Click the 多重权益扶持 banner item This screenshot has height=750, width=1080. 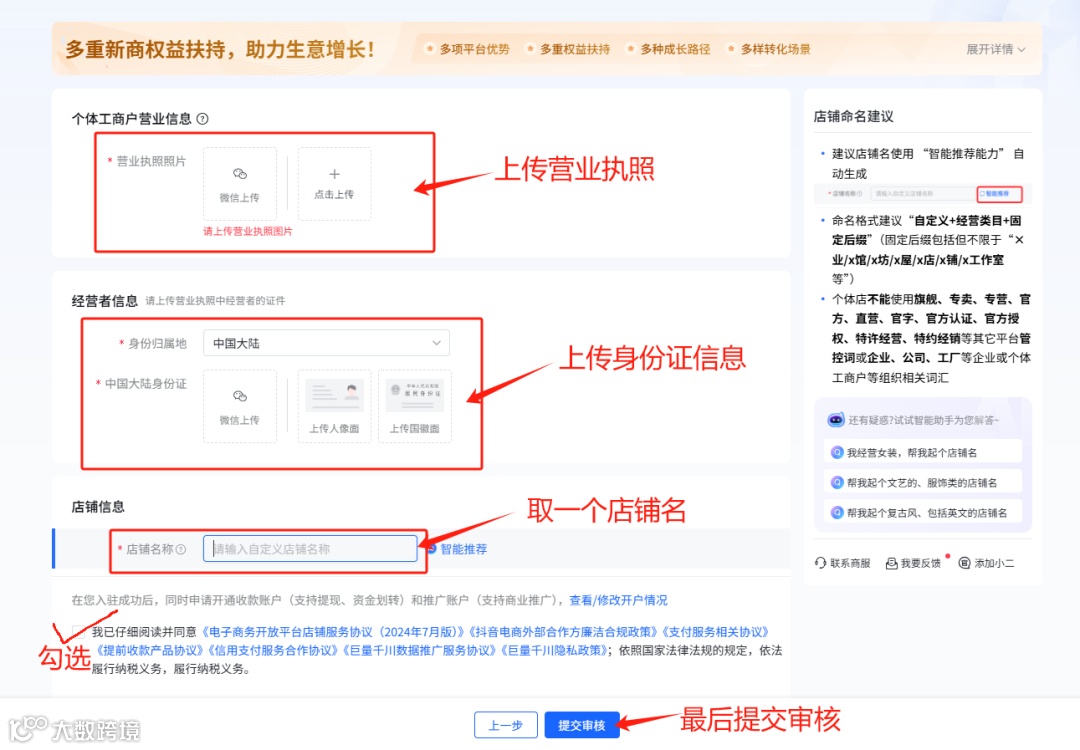coord(568,50)
